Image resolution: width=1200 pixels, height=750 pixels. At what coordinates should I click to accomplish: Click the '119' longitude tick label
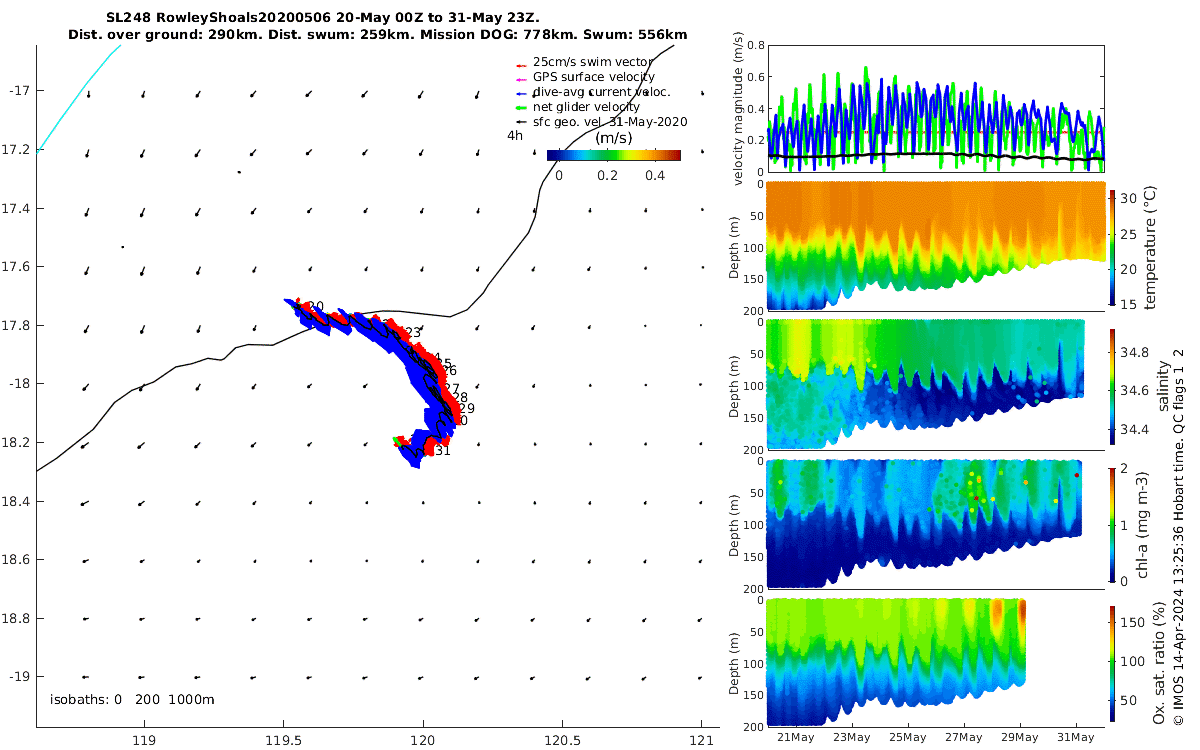pos(143,741)
